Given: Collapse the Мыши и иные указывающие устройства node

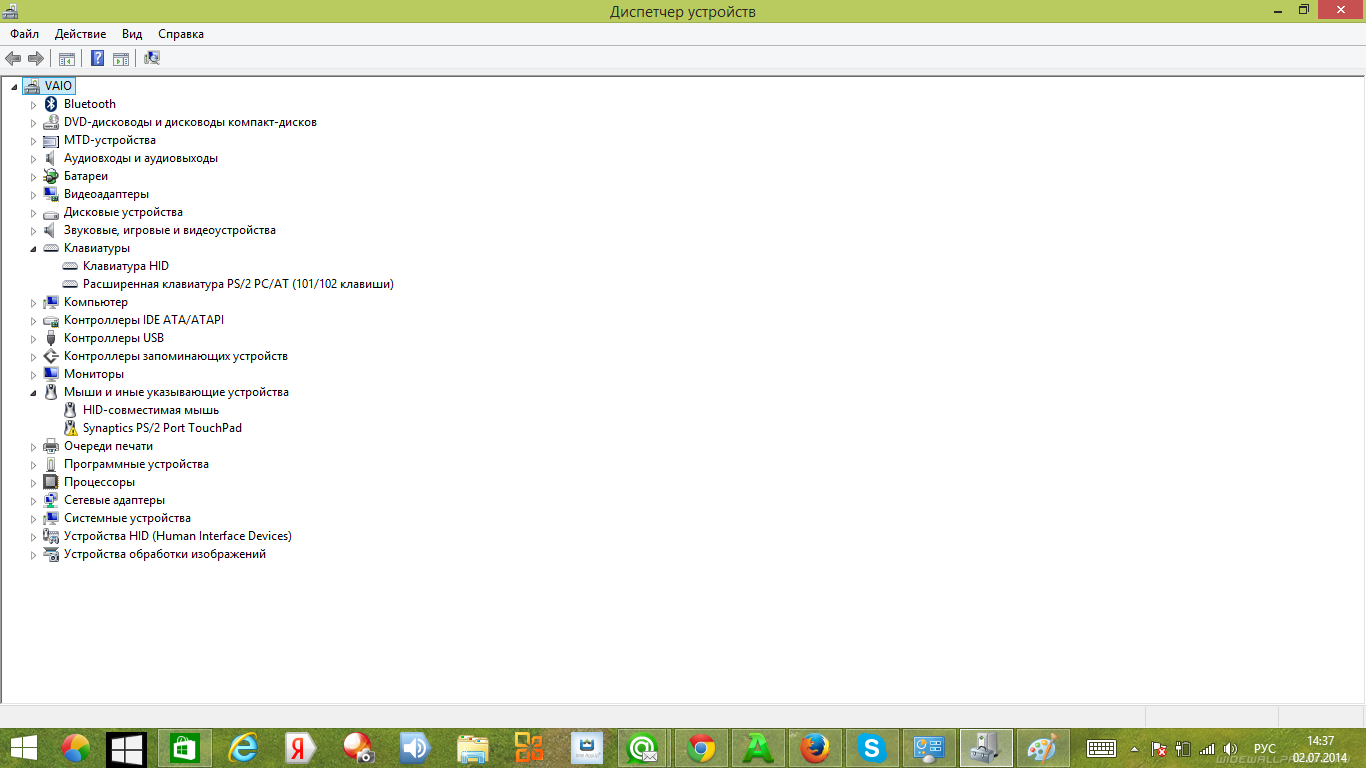Looking at the screenshot, I should point(33,393).
